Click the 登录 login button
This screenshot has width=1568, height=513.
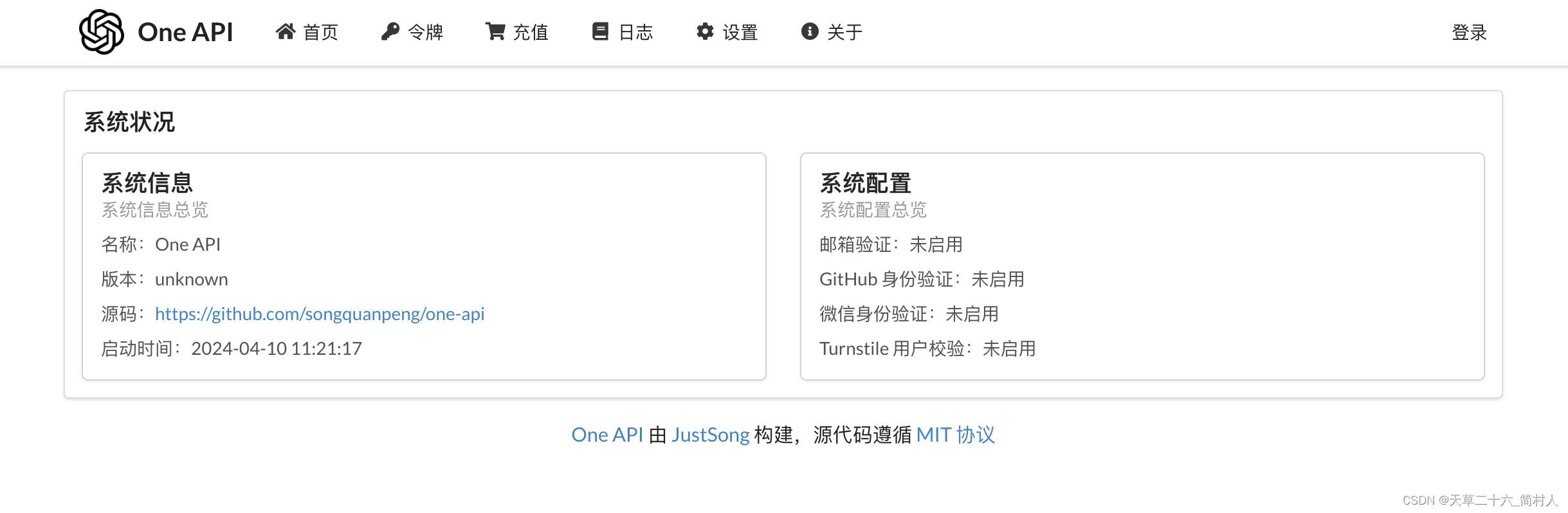[x=1470, y=32]
